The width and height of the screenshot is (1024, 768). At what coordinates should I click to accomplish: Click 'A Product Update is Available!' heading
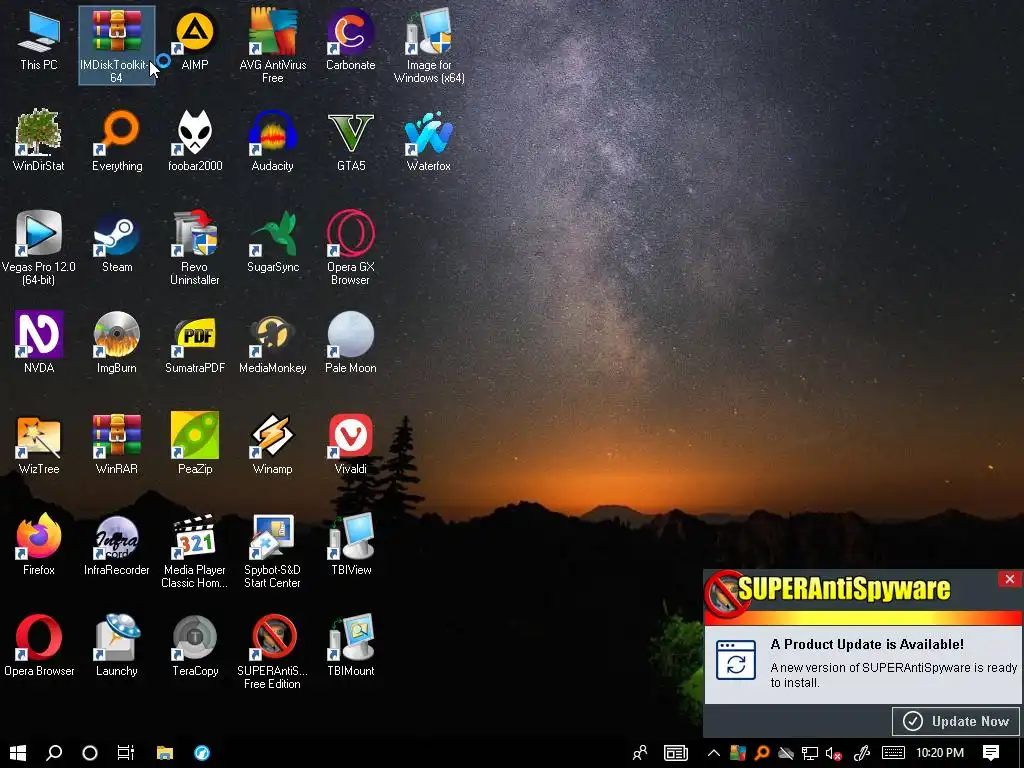point(867,644)
